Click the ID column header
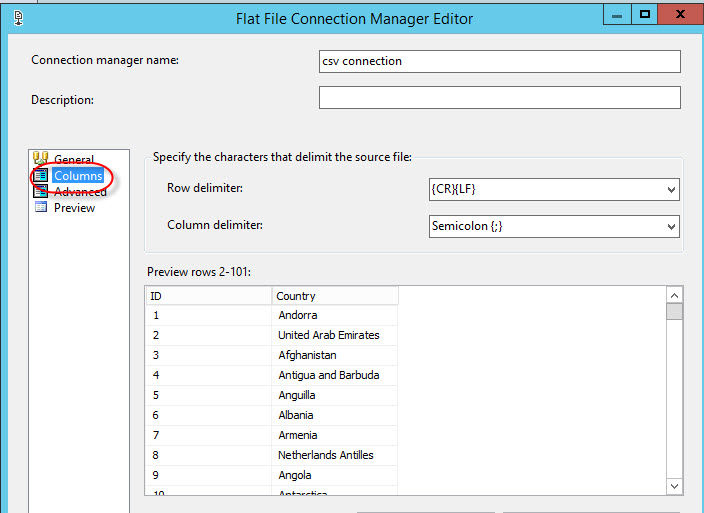The image size is (704, 513). click(x=208, y=296)
